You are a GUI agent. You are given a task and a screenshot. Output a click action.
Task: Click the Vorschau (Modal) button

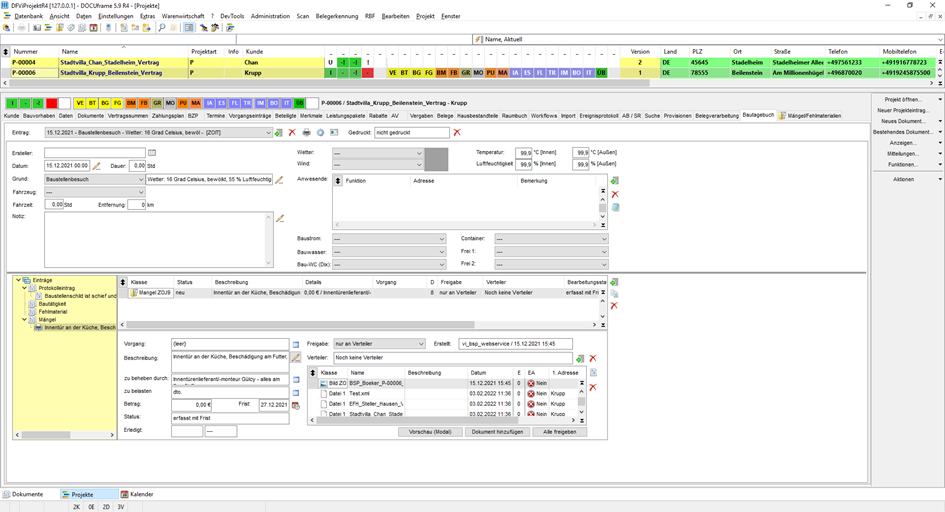pos(430,432)
